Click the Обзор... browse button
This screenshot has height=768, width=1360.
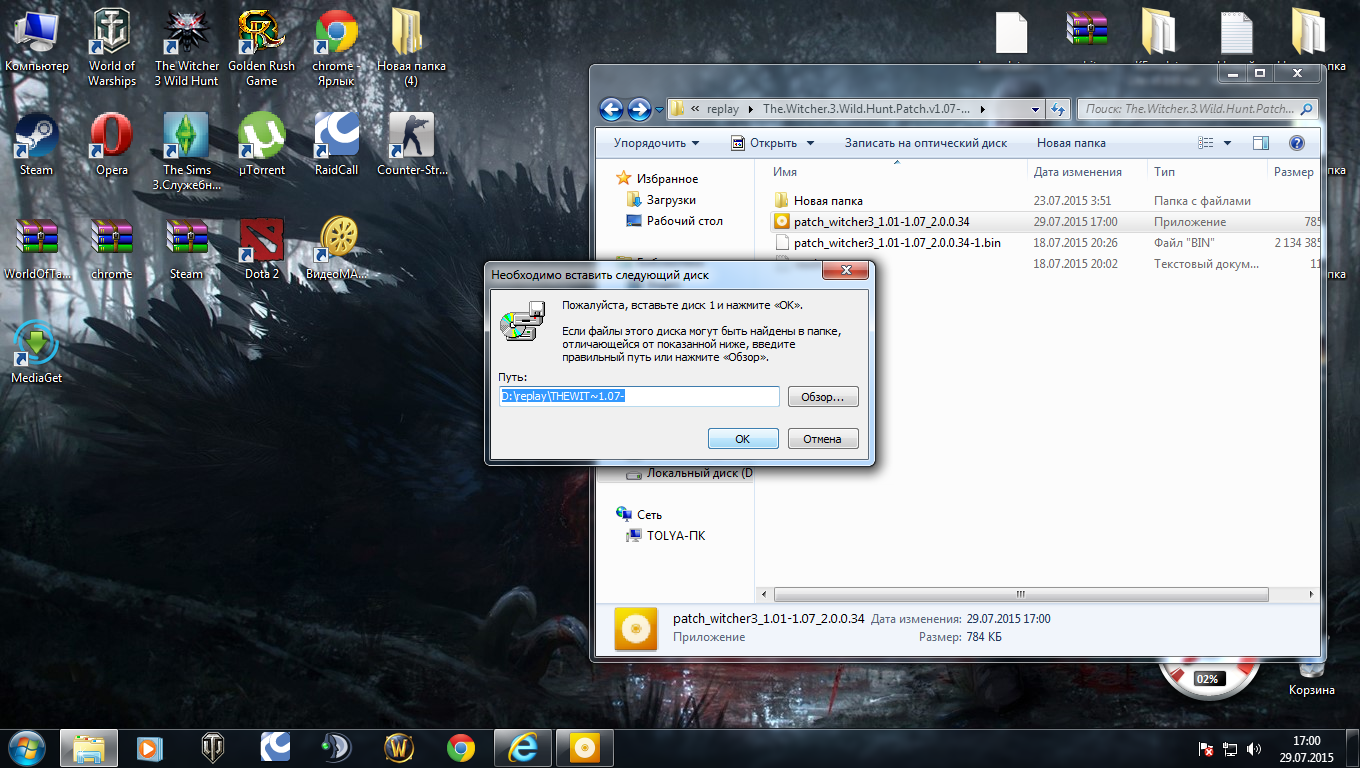tap(823, 397)
